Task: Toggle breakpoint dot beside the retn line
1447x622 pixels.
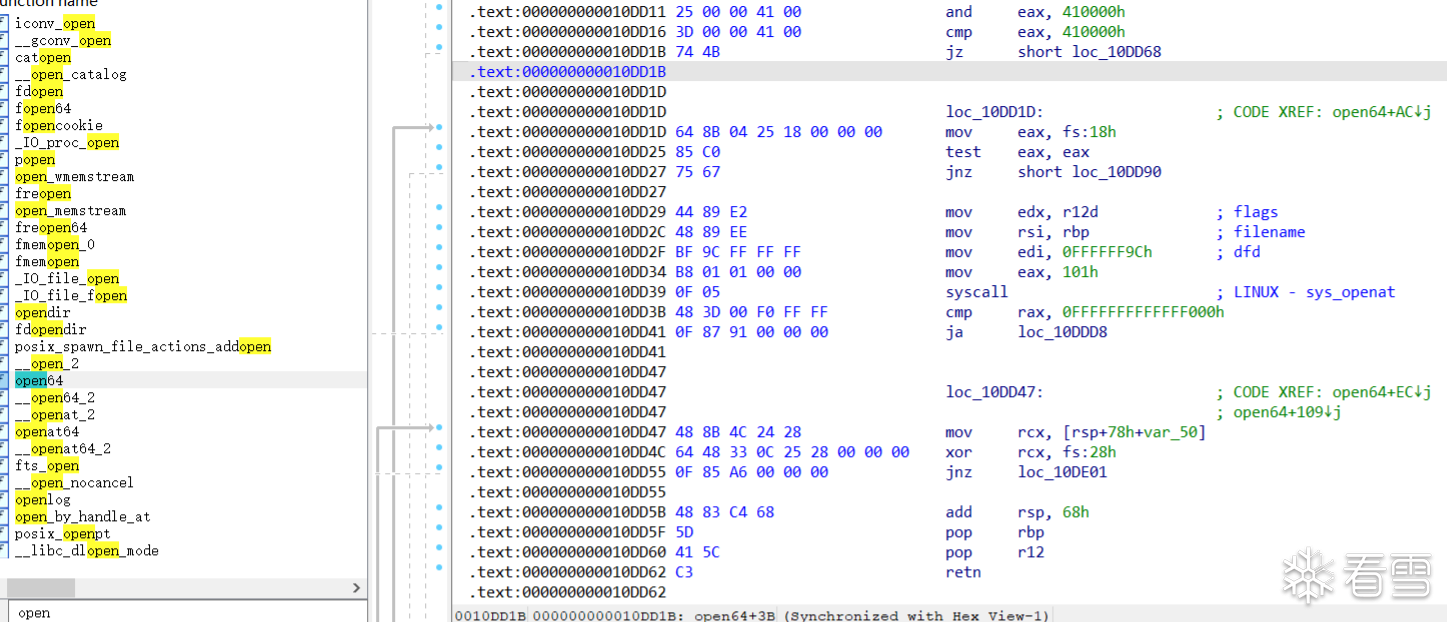Action: pyautogui.click(x=439, y=568)
